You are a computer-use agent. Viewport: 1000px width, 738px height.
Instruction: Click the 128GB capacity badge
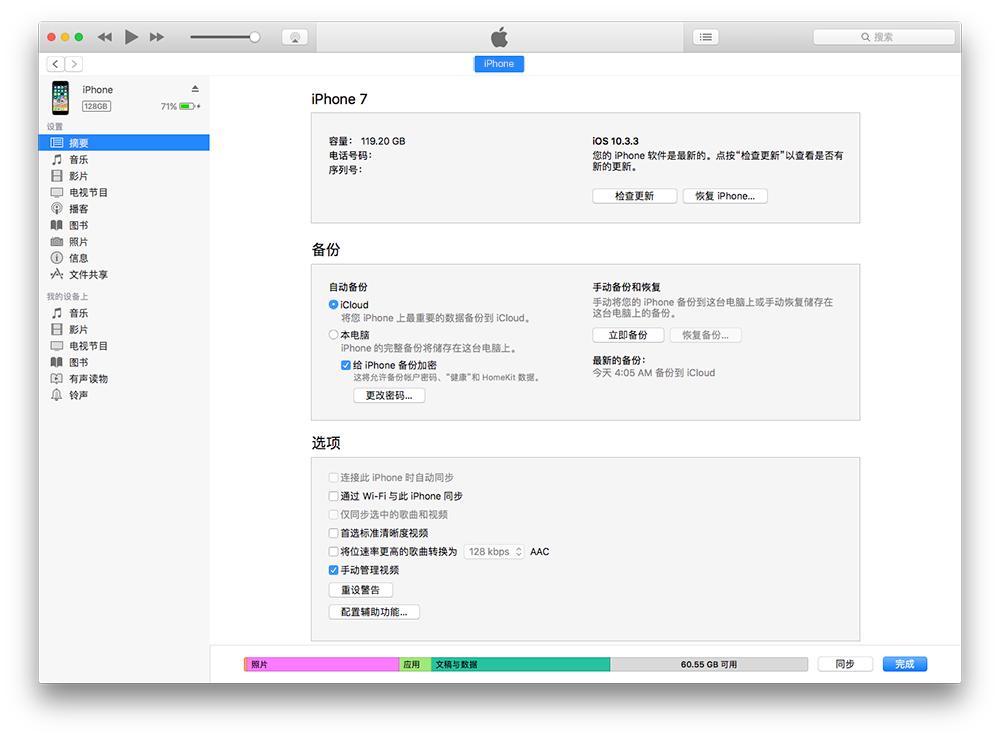pos(96,107)
